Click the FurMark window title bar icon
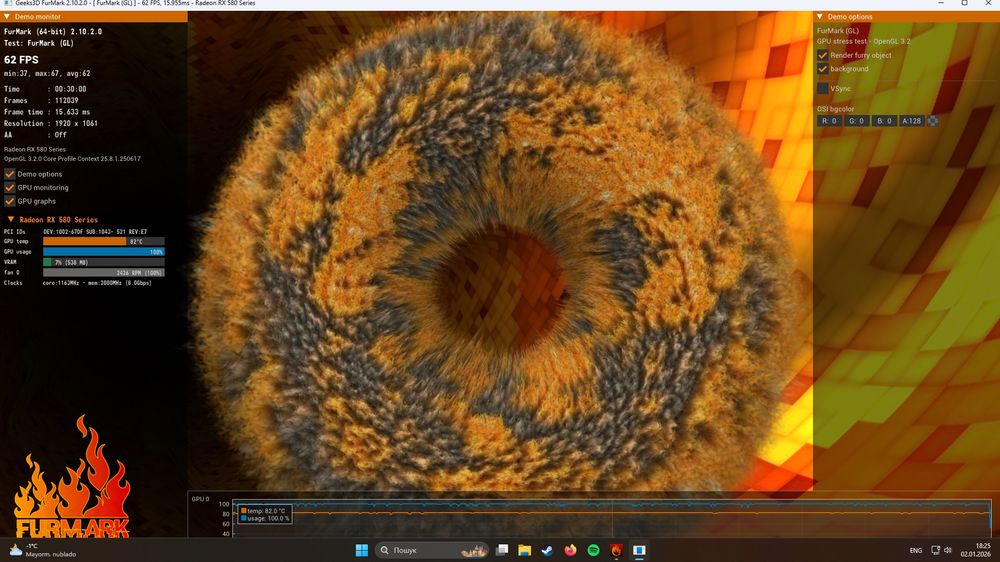Screen dimensions: 1000x562 (x=8, y=3)
